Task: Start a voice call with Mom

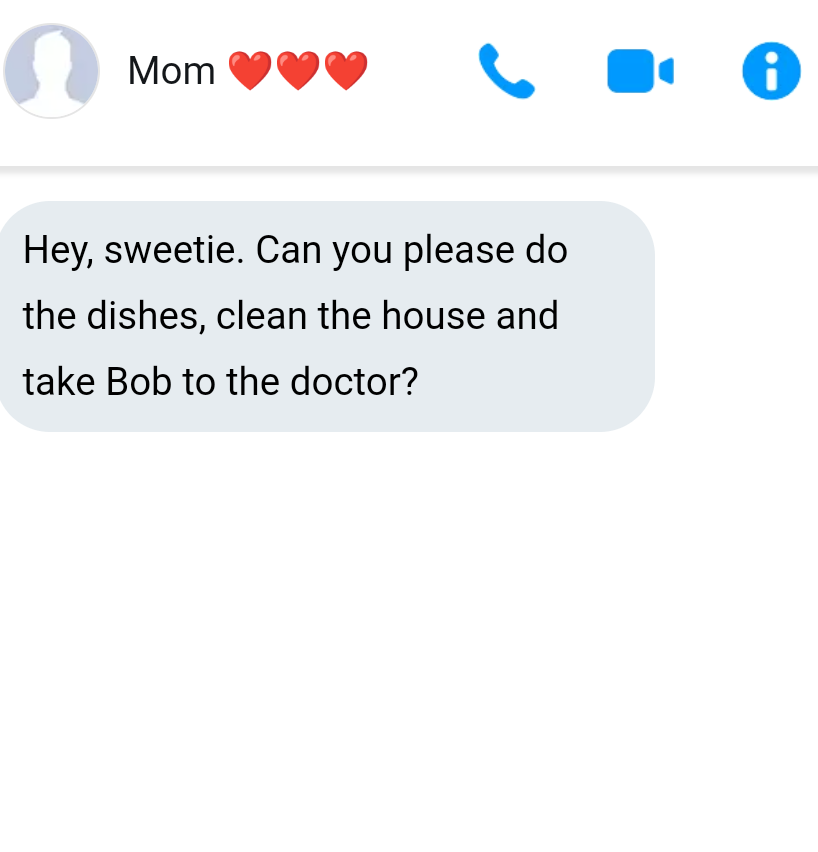Action: 506,72
